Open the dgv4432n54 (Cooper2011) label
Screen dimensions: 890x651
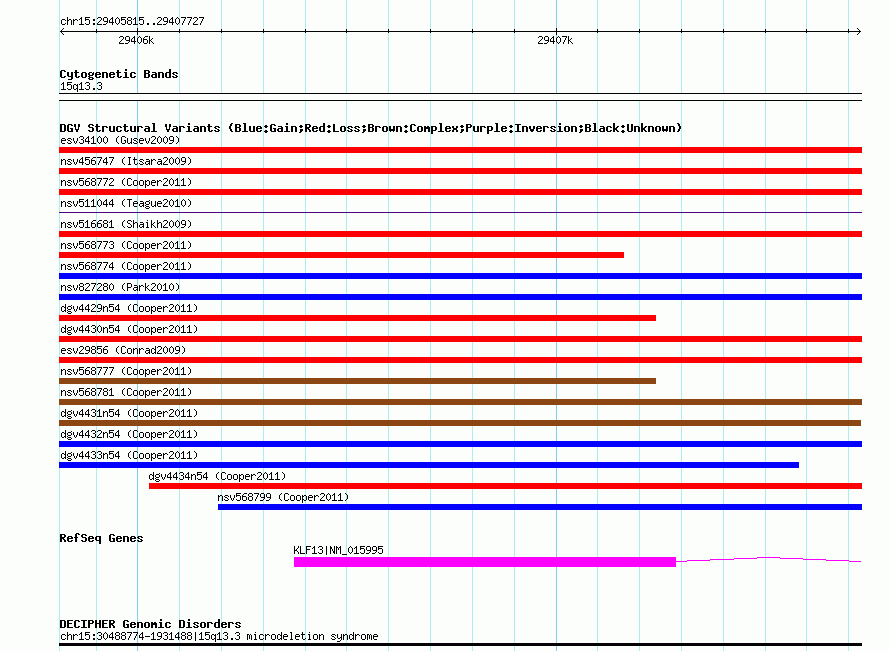point(129,434)
